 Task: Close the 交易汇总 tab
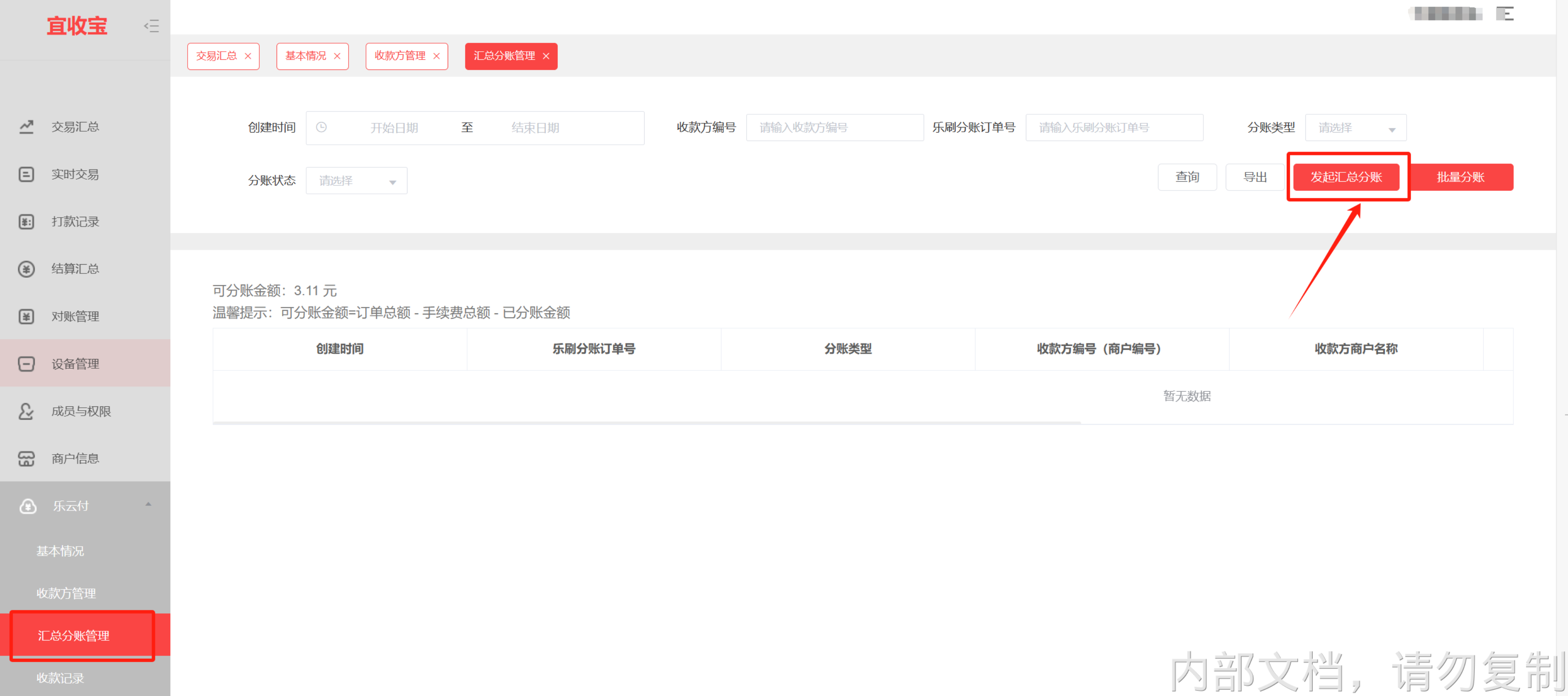point(248,56)
